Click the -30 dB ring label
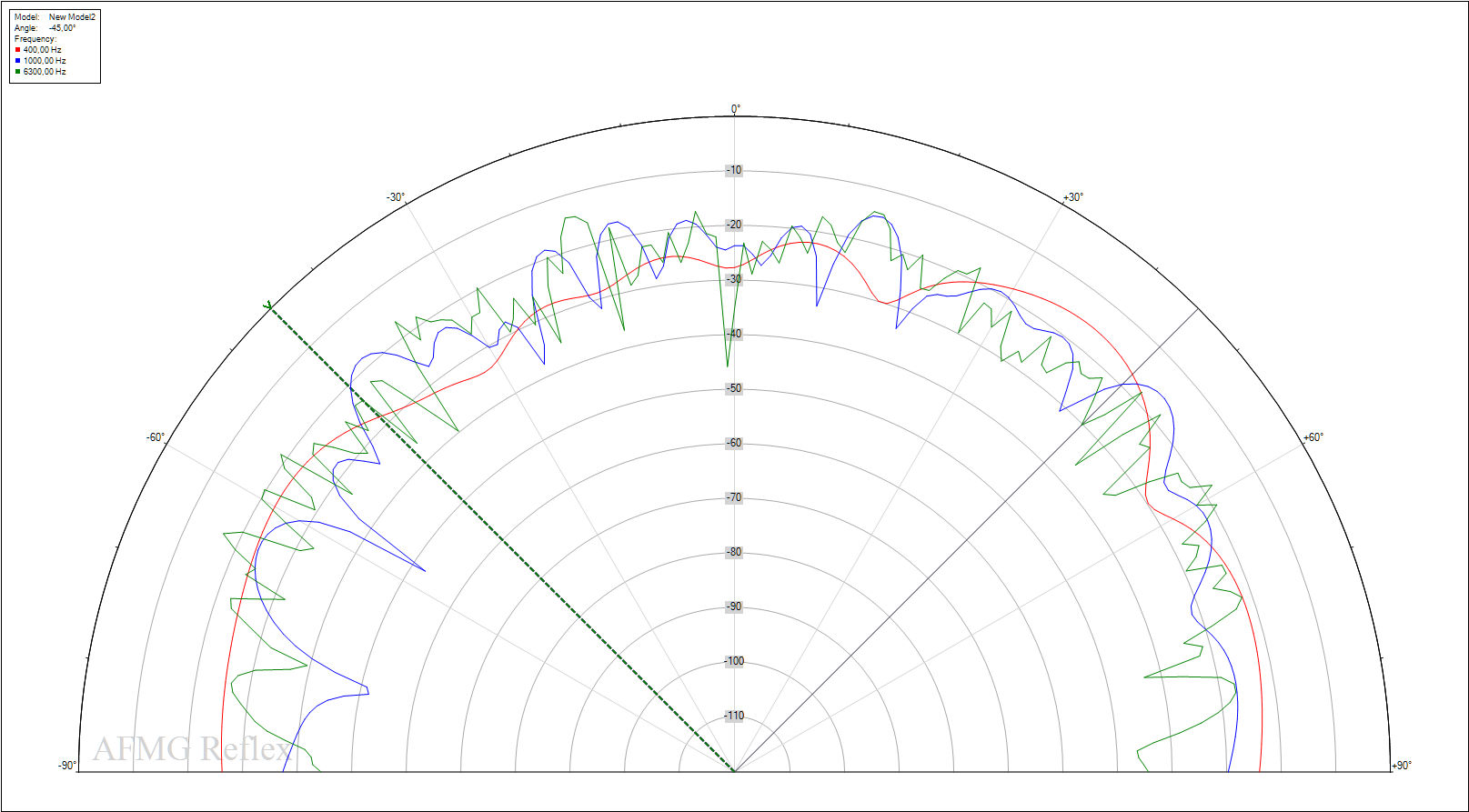Viewport: 1469px width, 812px height. 734,279
